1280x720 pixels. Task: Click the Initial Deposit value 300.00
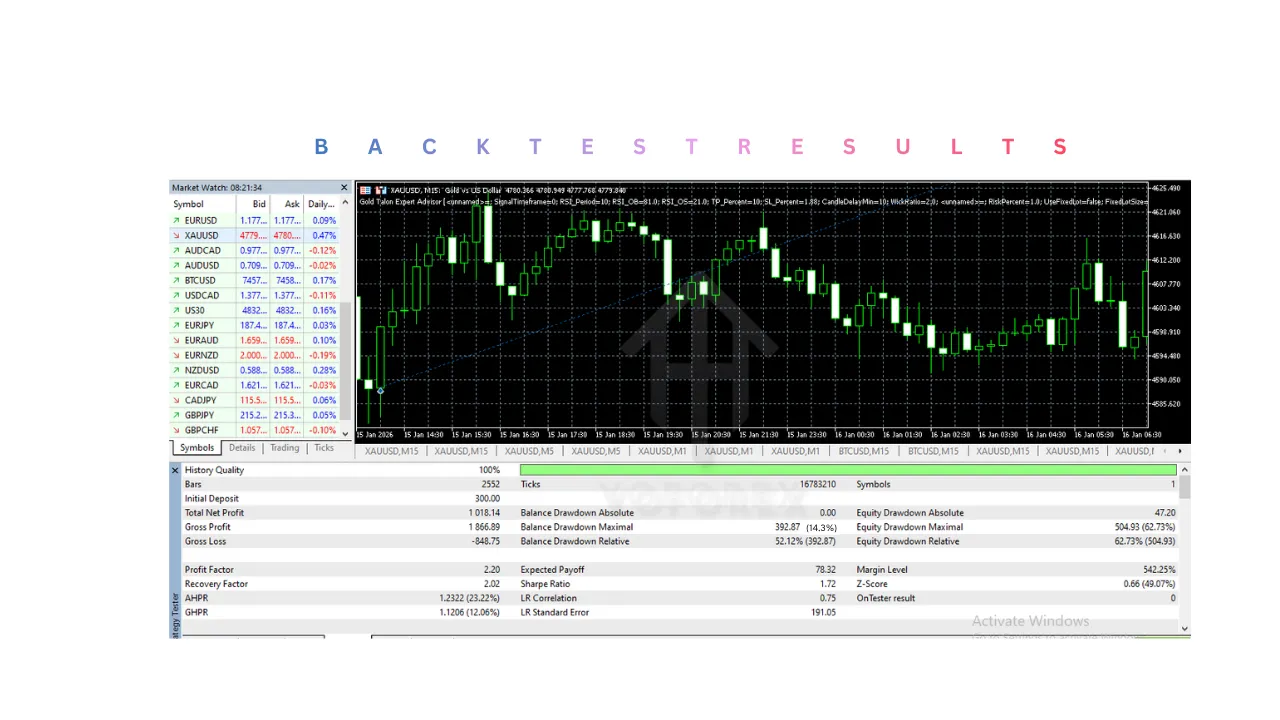click(487, 499)
